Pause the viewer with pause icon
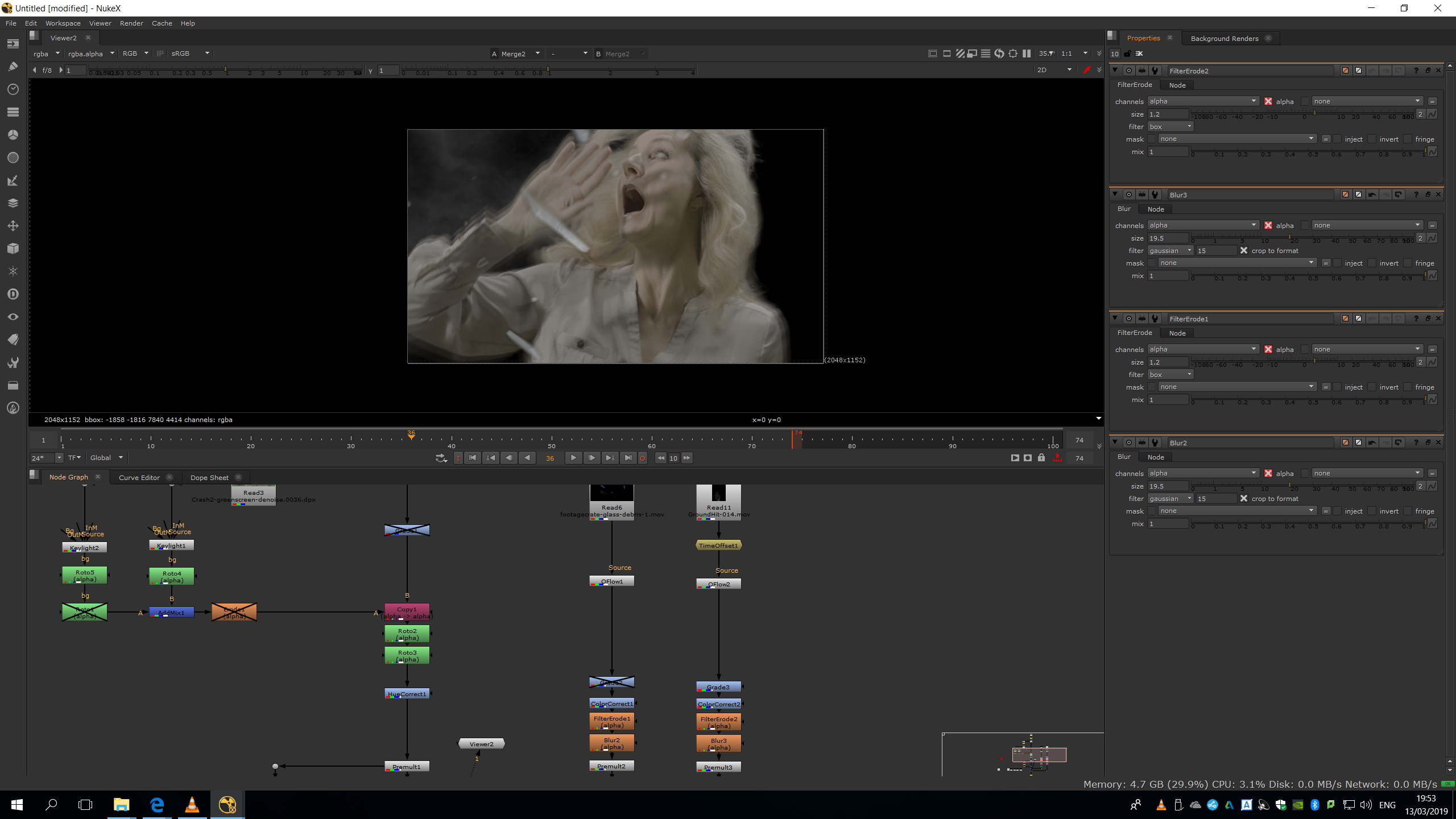Viewport: 1456px width, 819px height. click(x=1026, y=53)
